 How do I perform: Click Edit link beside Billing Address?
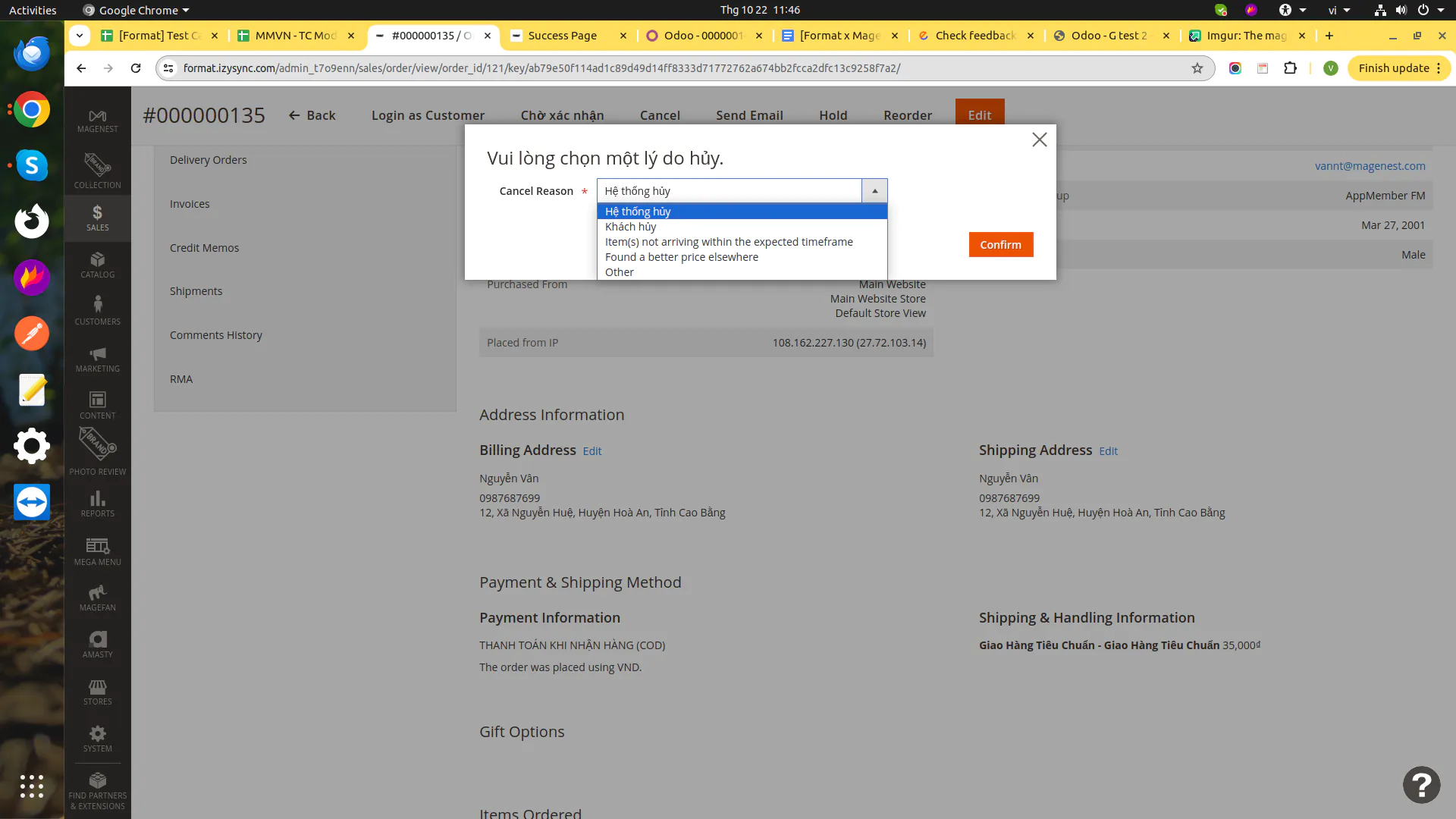[591, 451]
